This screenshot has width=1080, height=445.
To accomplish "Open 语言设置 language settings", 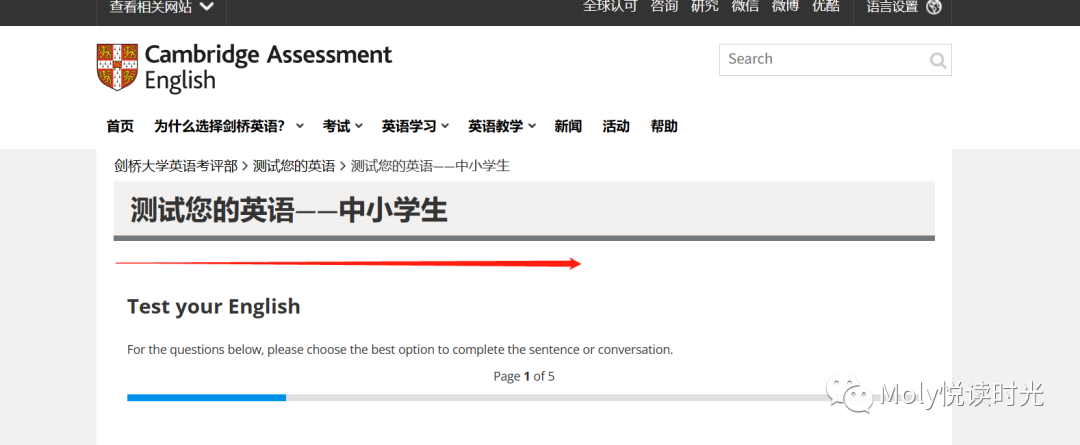I will tap(892, 7).
